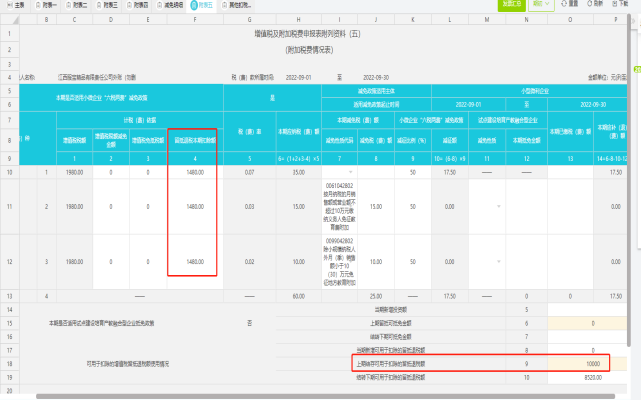Click the 上期留抵可抵免金额 input cell showing 0

pyautogui.click(x=587, y=323)
